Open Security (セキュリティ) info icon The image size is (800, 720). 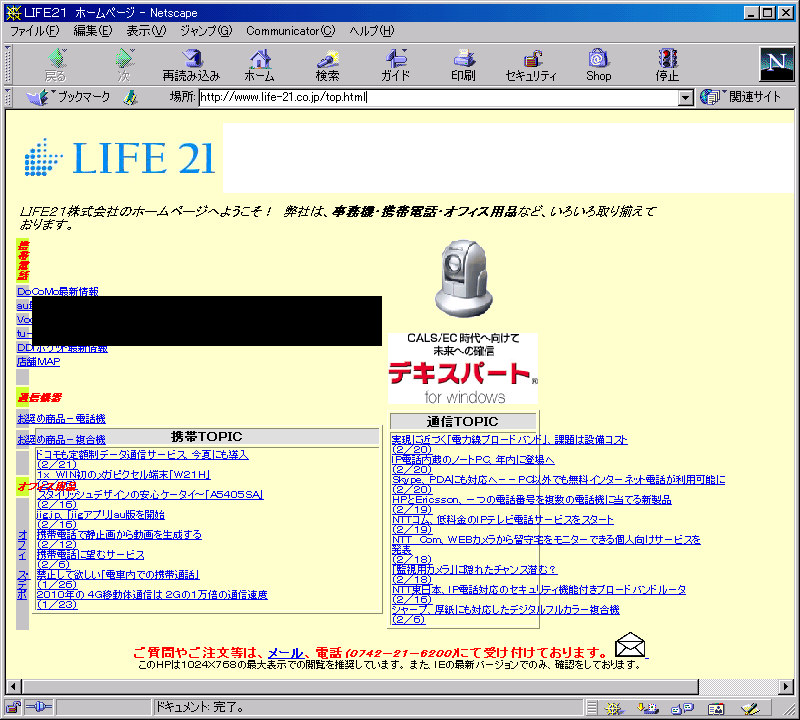point(531,65)
